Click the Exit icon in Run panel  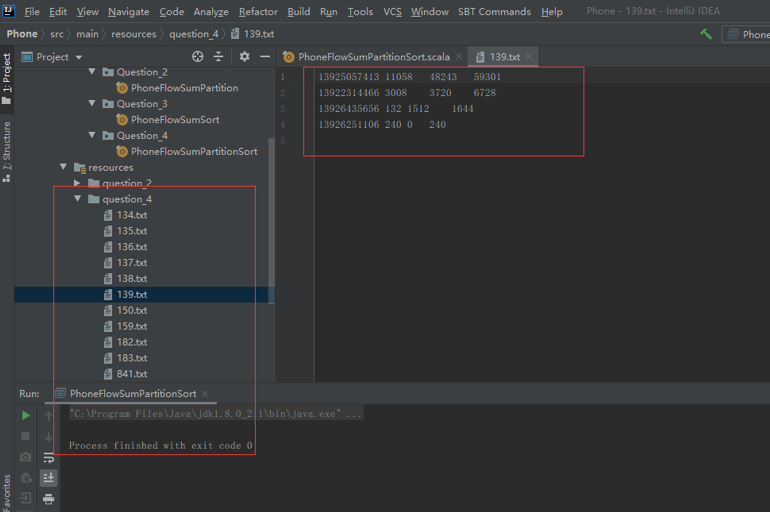tap(26, 498)
